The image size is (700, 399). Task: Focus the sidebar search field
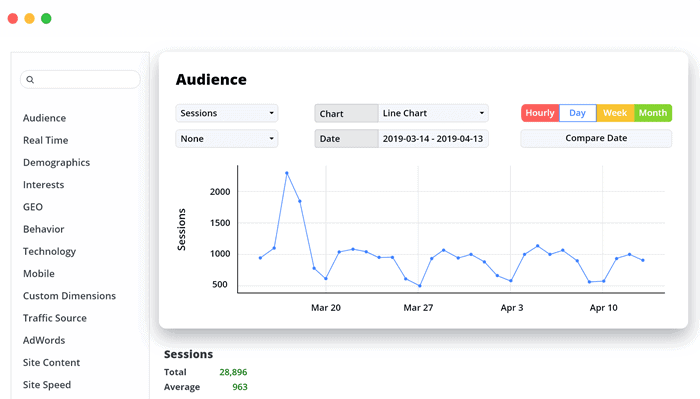80,79
